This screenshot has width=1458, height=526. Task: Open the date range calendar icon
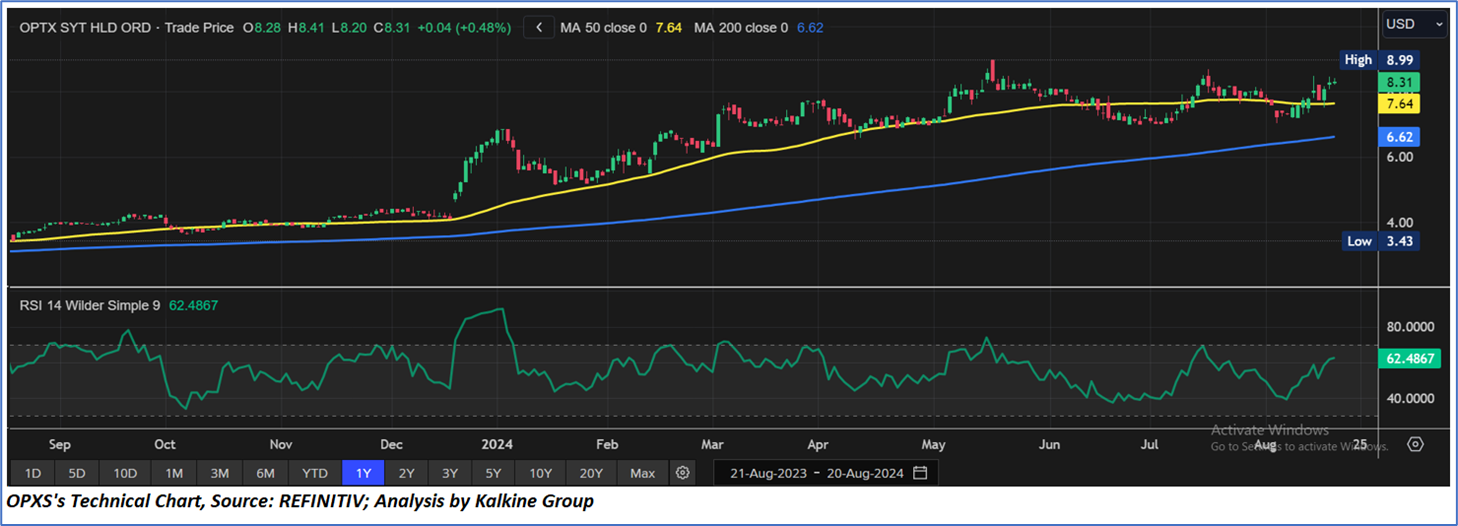tap(920, 472)
